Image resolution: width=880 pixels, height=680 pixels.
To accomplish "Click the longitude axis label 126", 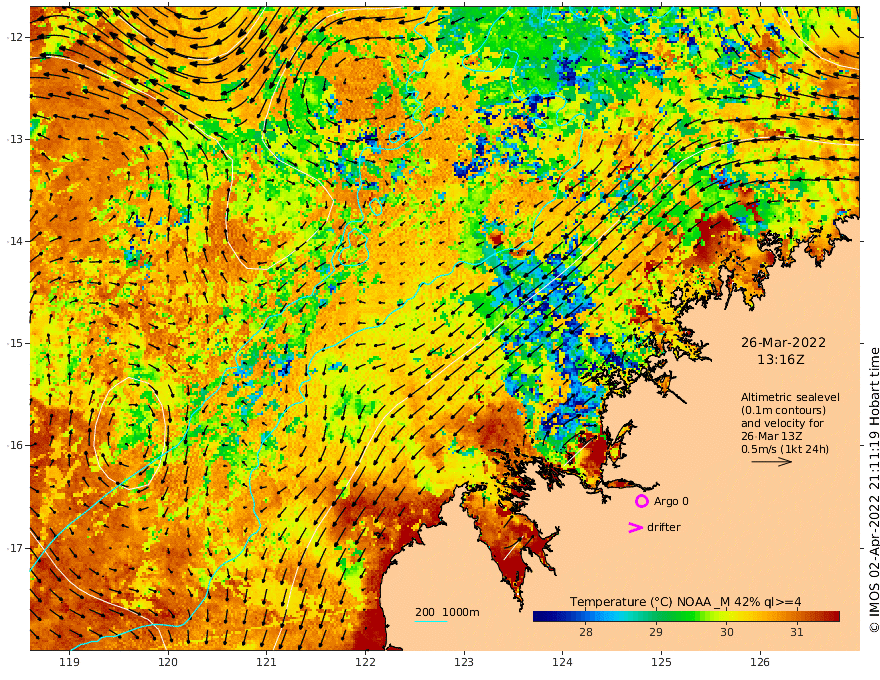I will tap(760, 662).
